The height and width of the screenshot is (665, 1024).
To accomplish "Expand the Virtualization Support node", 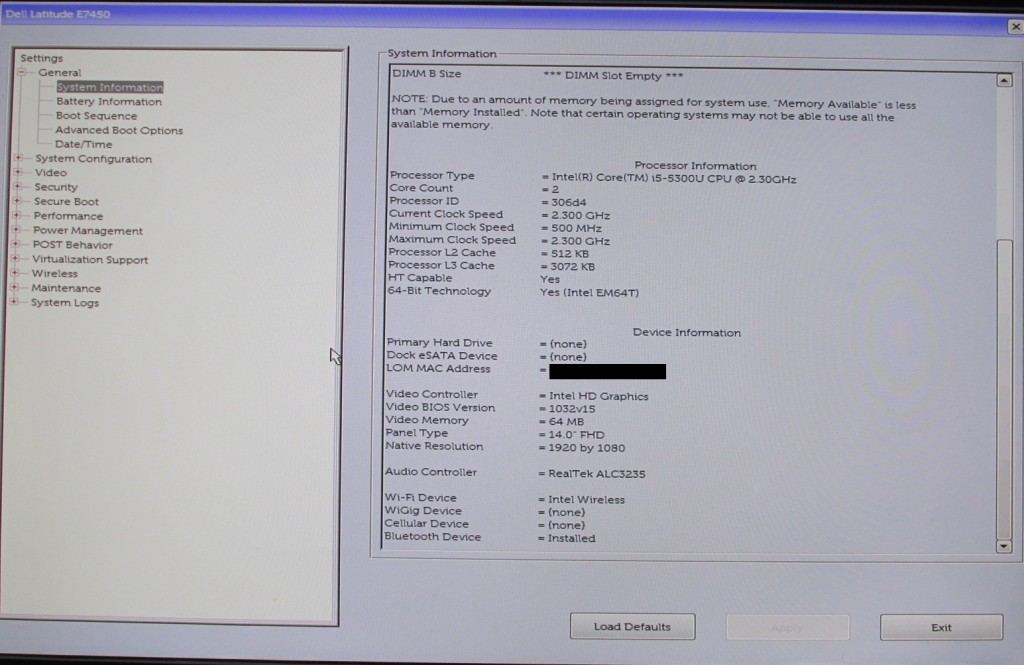I will click(16, 259).
